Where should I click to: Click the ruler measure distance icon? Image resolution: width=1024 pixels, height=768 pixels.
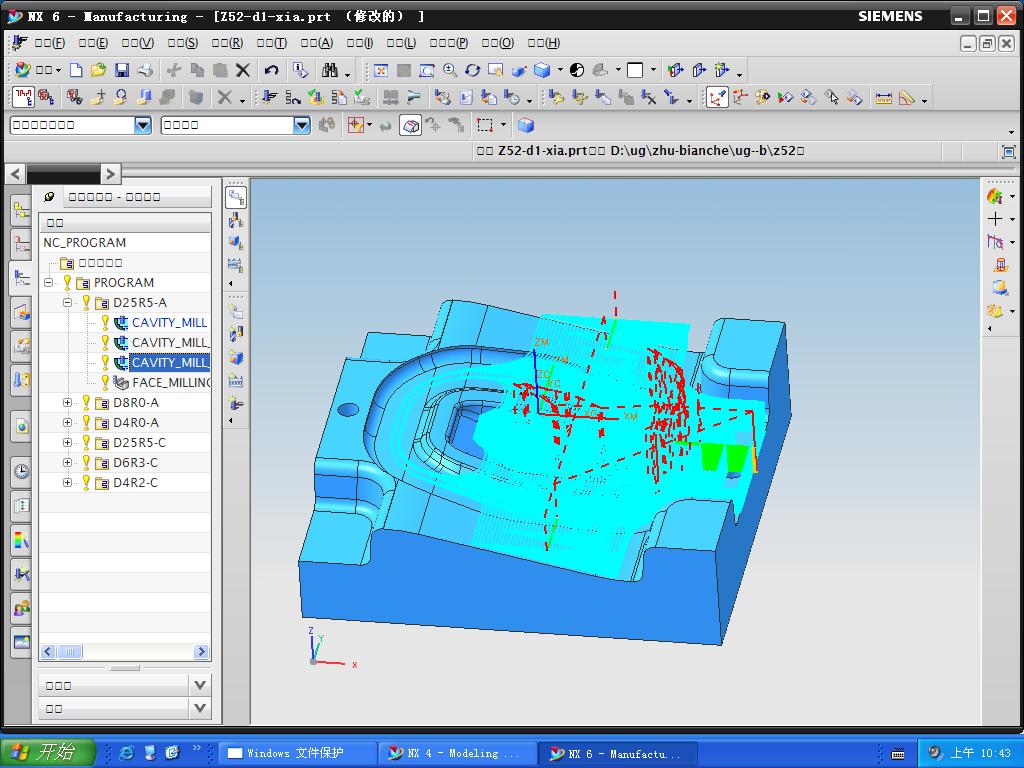point(883,97)
